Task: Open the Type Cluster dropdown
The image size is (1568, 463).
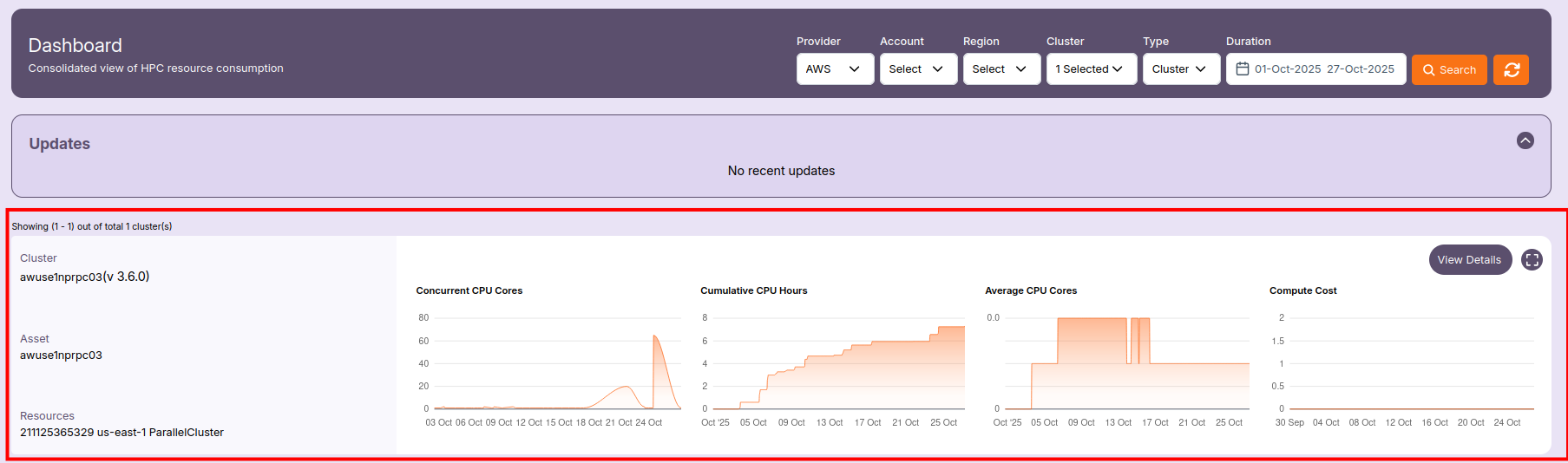Action: pos(1181,69)
